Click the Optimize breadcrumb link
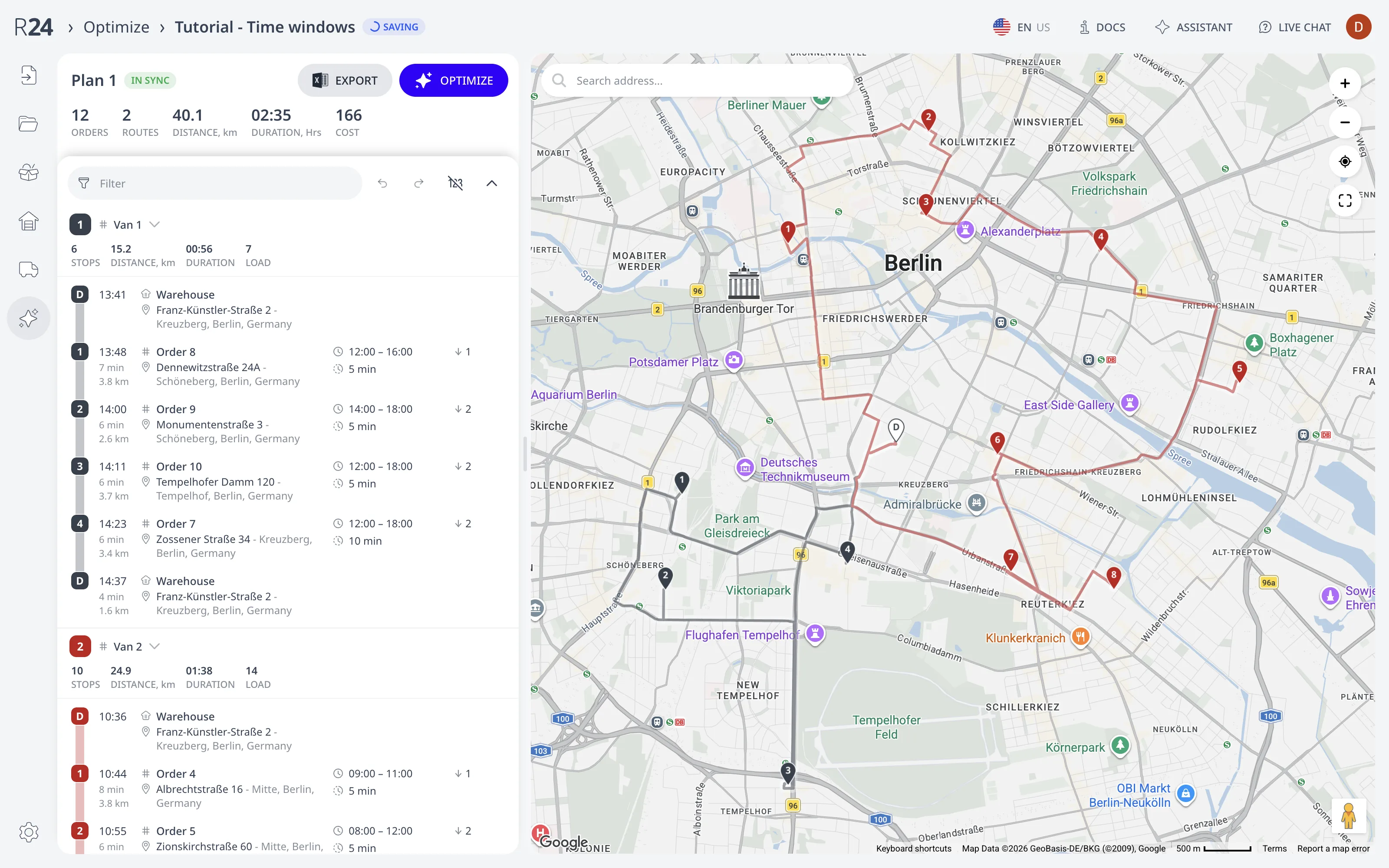Screen dimensions: 1389x868 [116, 27]
